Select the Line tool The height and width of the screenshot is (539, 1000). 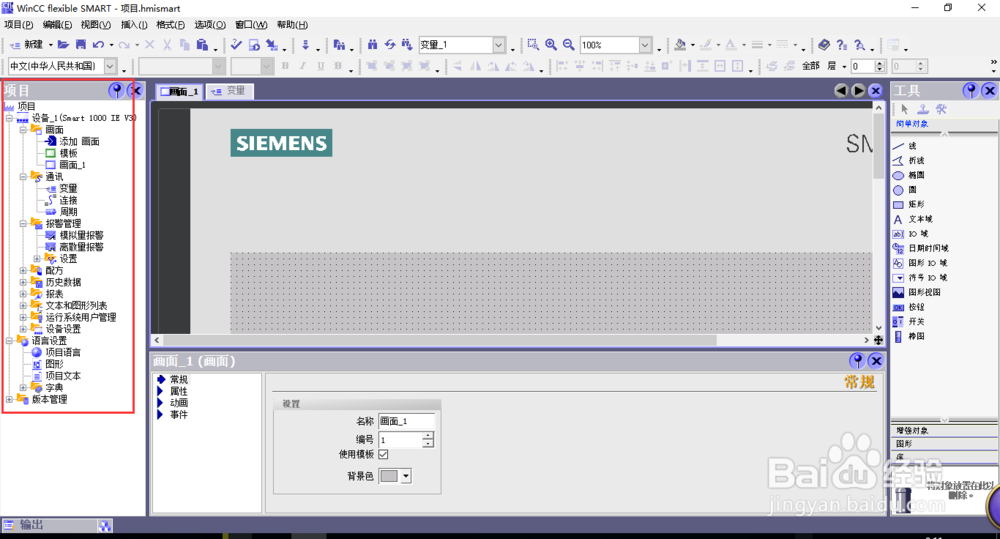tap(906, 146)
